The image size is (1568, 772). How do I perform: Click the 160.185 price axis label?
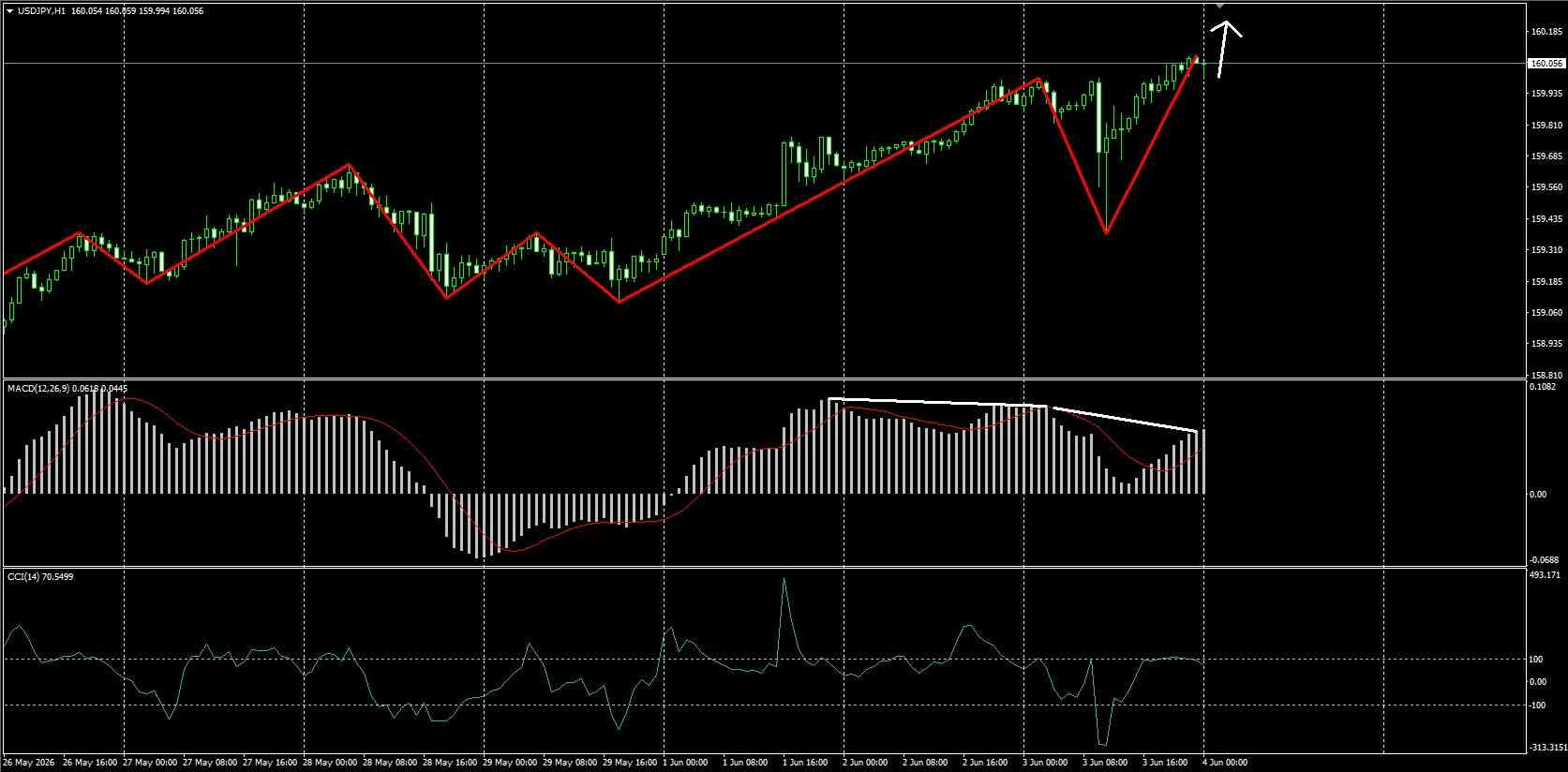[1545, 32]
